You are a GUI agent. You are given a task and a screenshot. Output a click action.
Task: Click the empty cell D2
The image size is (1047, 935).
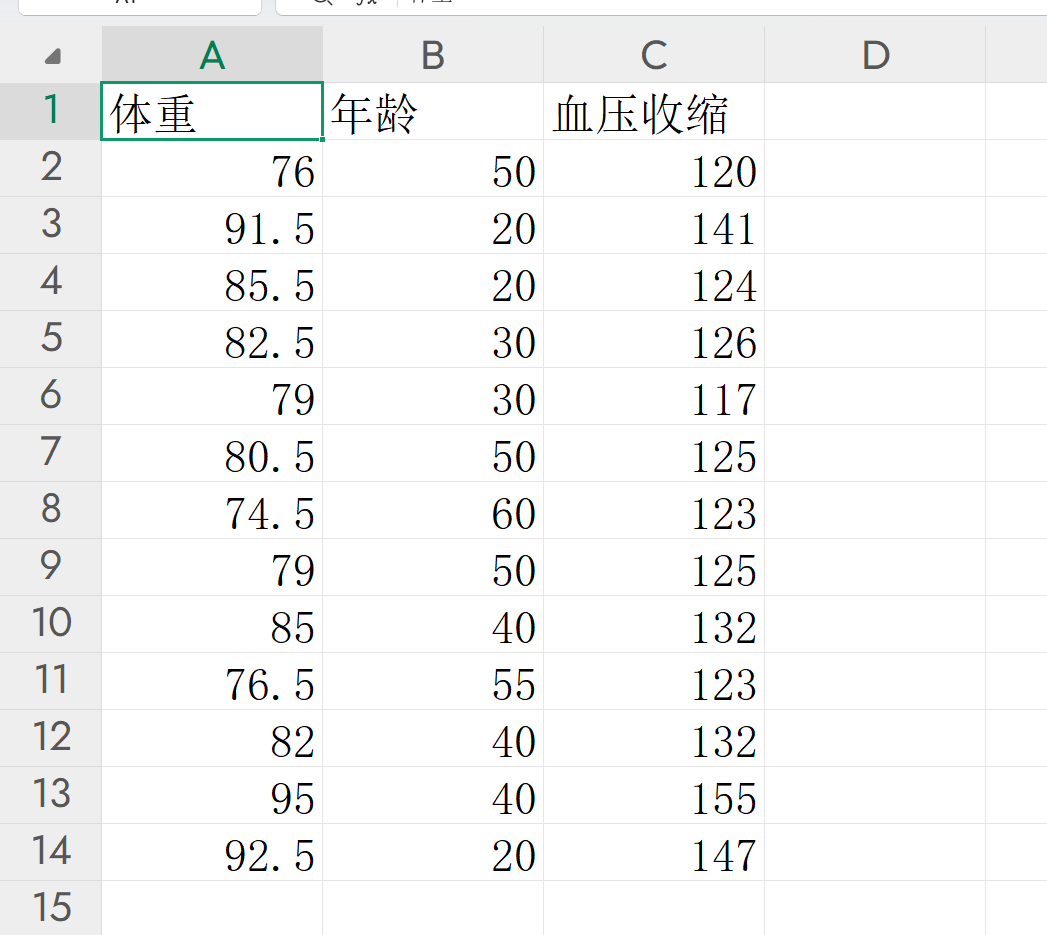tap(875, 169)
